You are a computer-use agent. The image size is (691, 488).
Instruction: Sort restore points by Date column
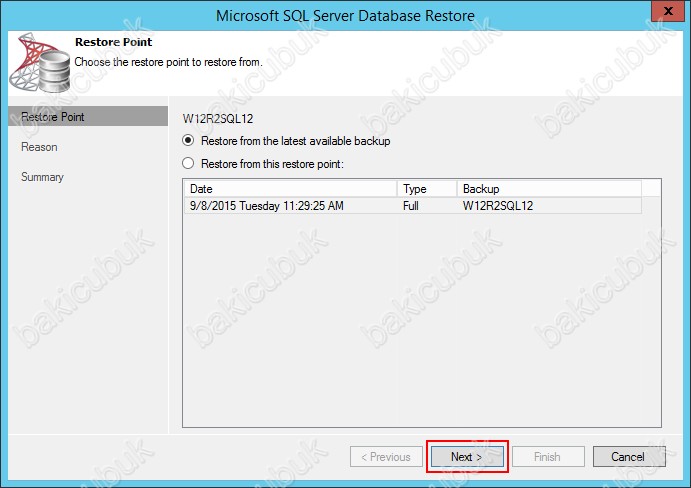click(291, 189)
